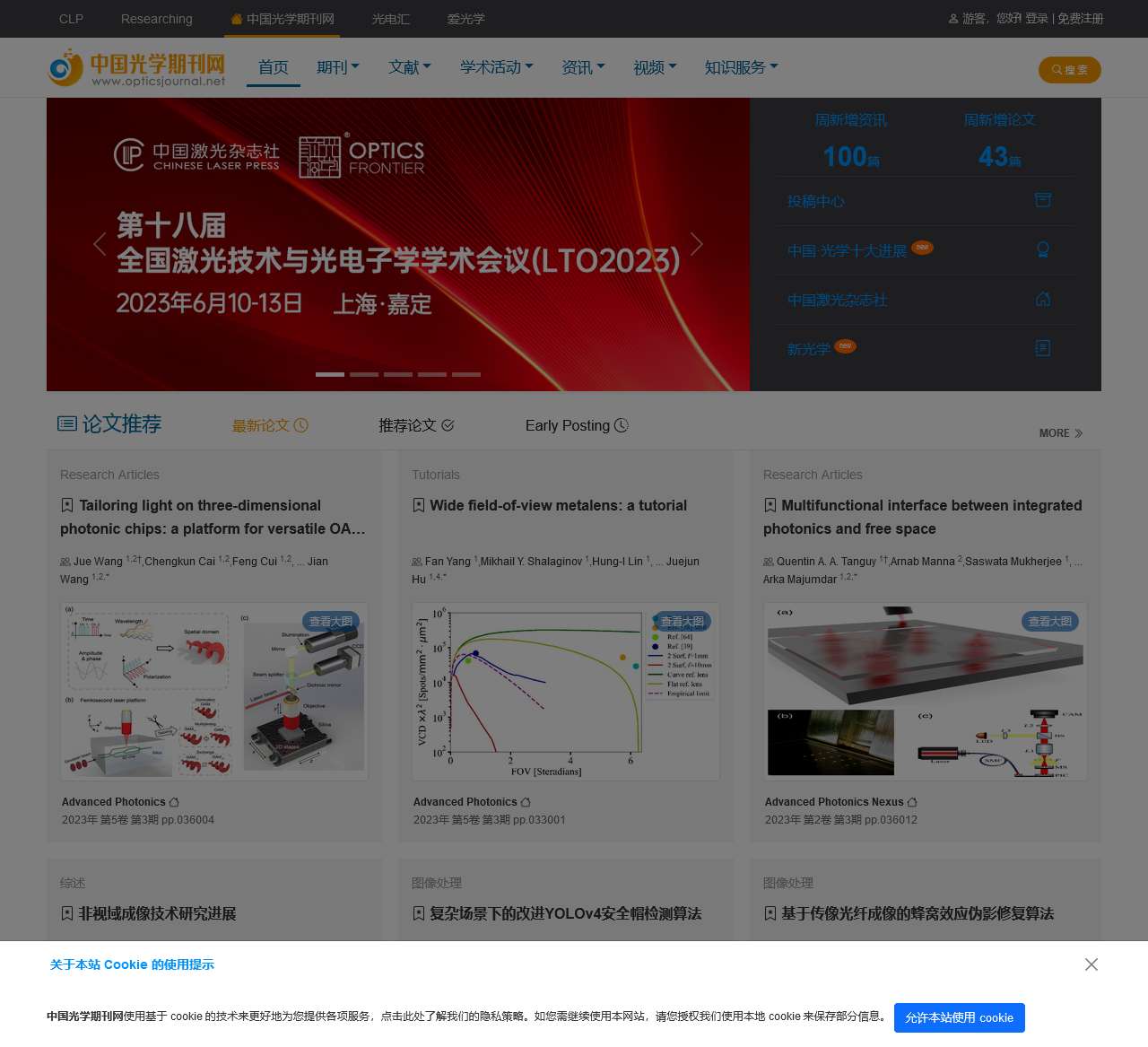Viewport: 1148px width, 1047px height.
Task: Open the 免费注册 registration link
Action: 1080,19
